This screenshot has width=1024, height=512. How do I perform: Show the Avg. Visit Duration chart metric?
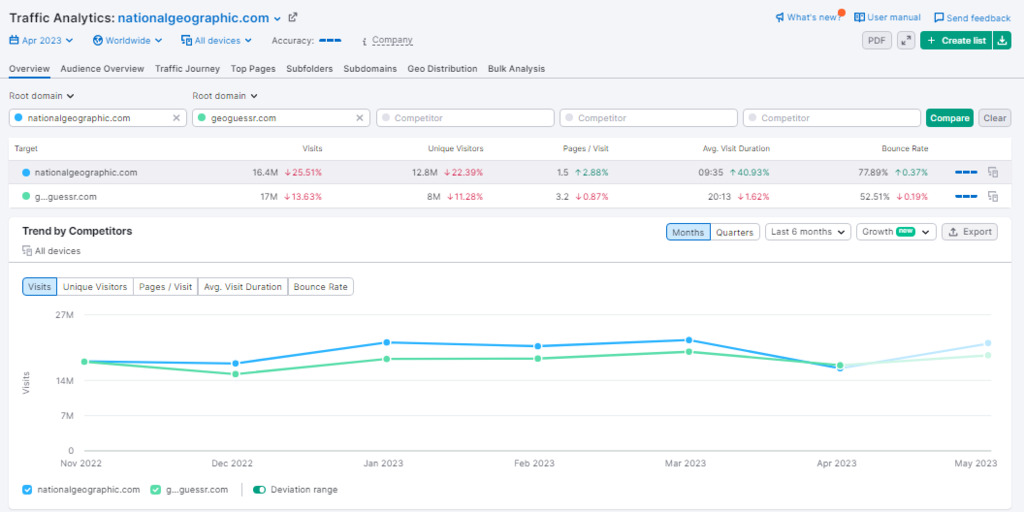click(x=243, y=287)
